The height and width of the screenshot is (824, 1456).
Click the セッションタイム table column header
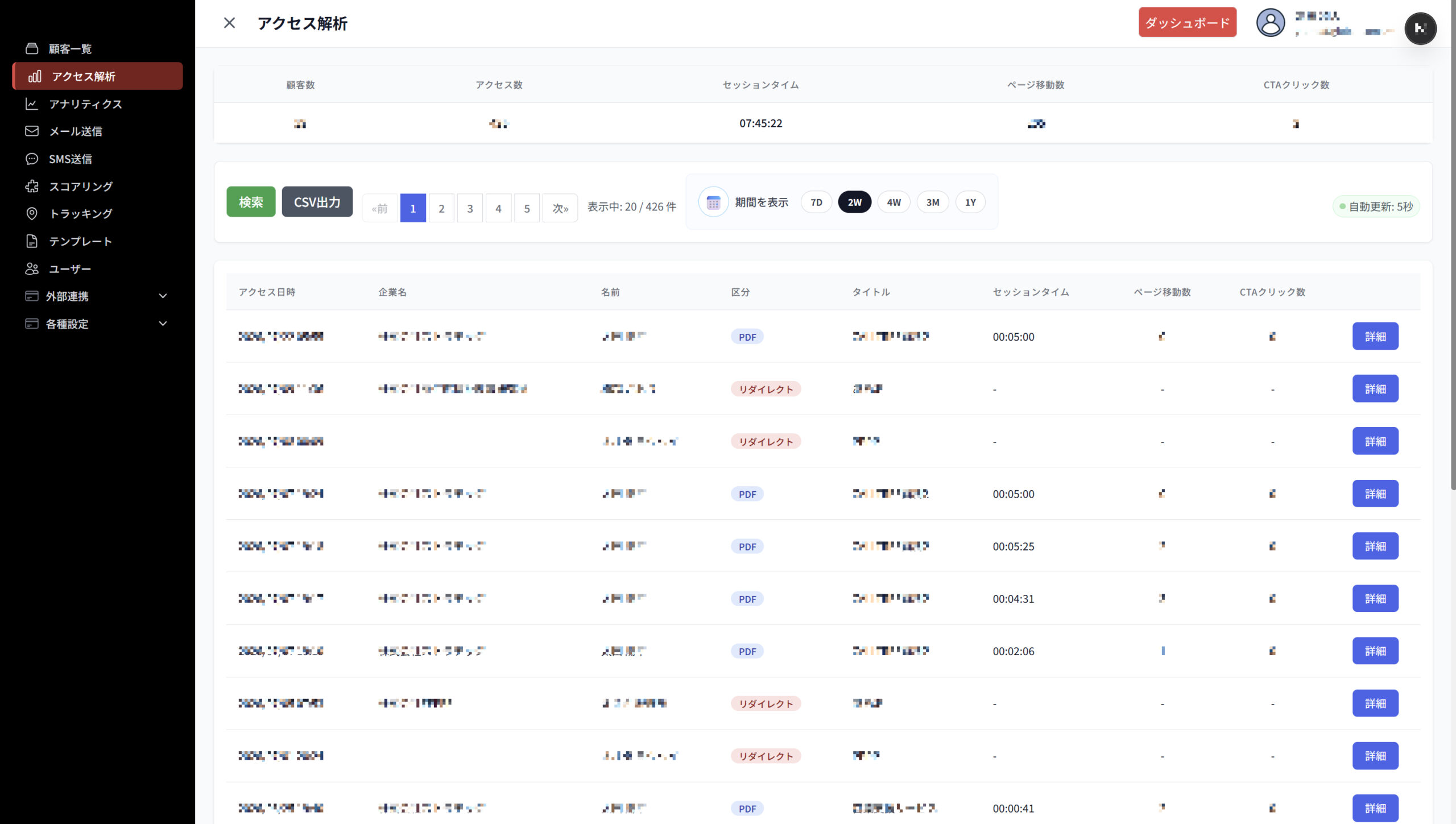(1031, 292)
